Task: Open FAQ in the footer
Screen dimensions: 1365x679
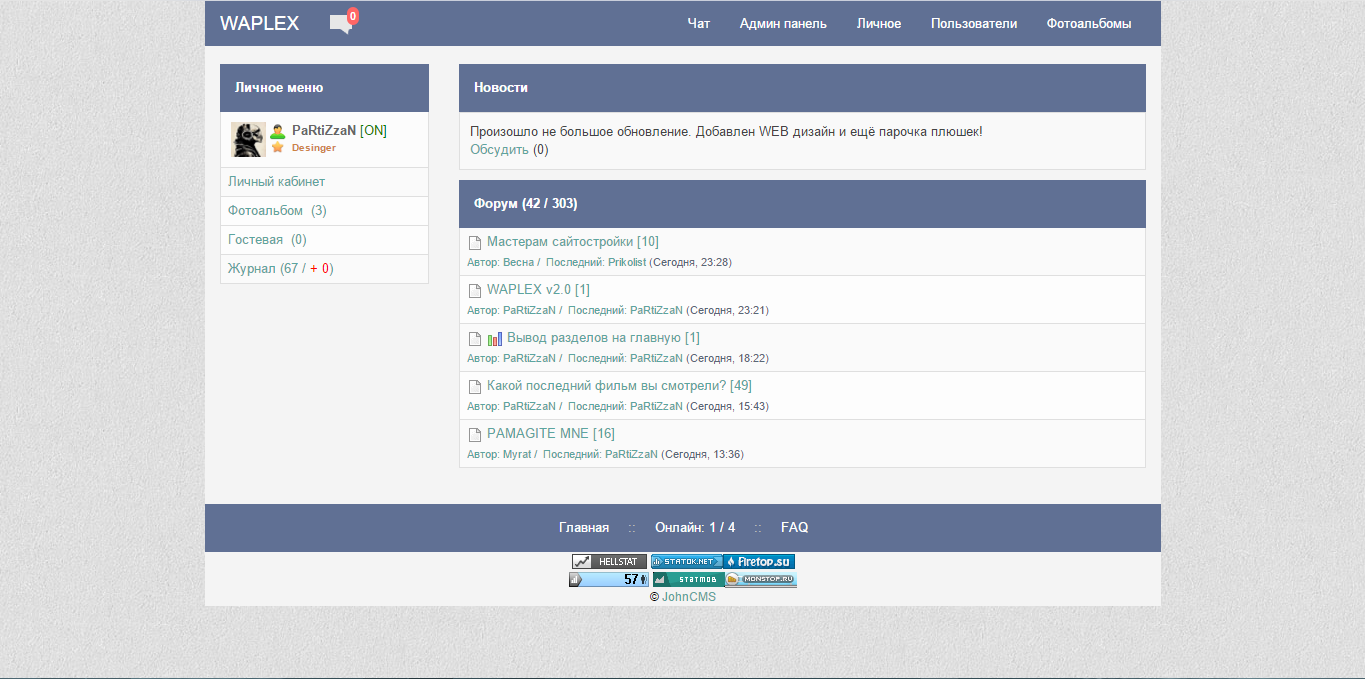Action: pyautogui.click(x=794, y=527)
